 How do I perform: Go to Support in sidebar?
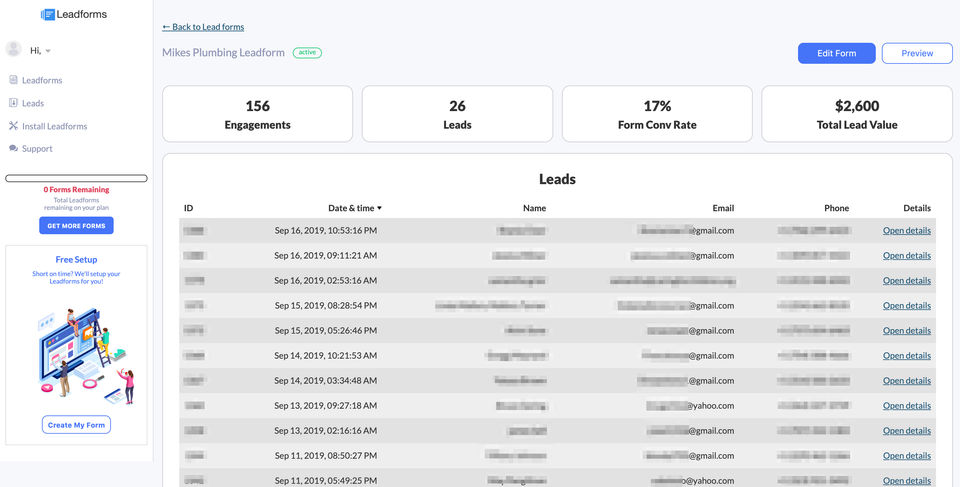coord(37,149)
